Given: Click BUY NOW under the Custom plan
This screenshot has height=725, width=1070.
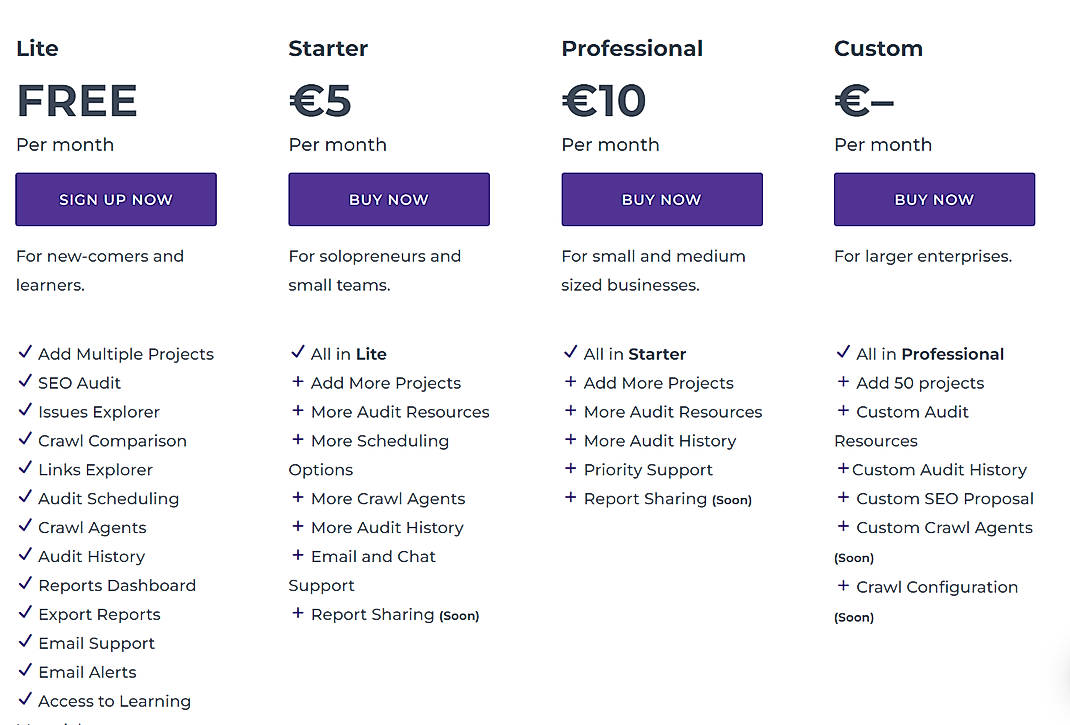Looking at the screenshot, I should coord(934,199).
